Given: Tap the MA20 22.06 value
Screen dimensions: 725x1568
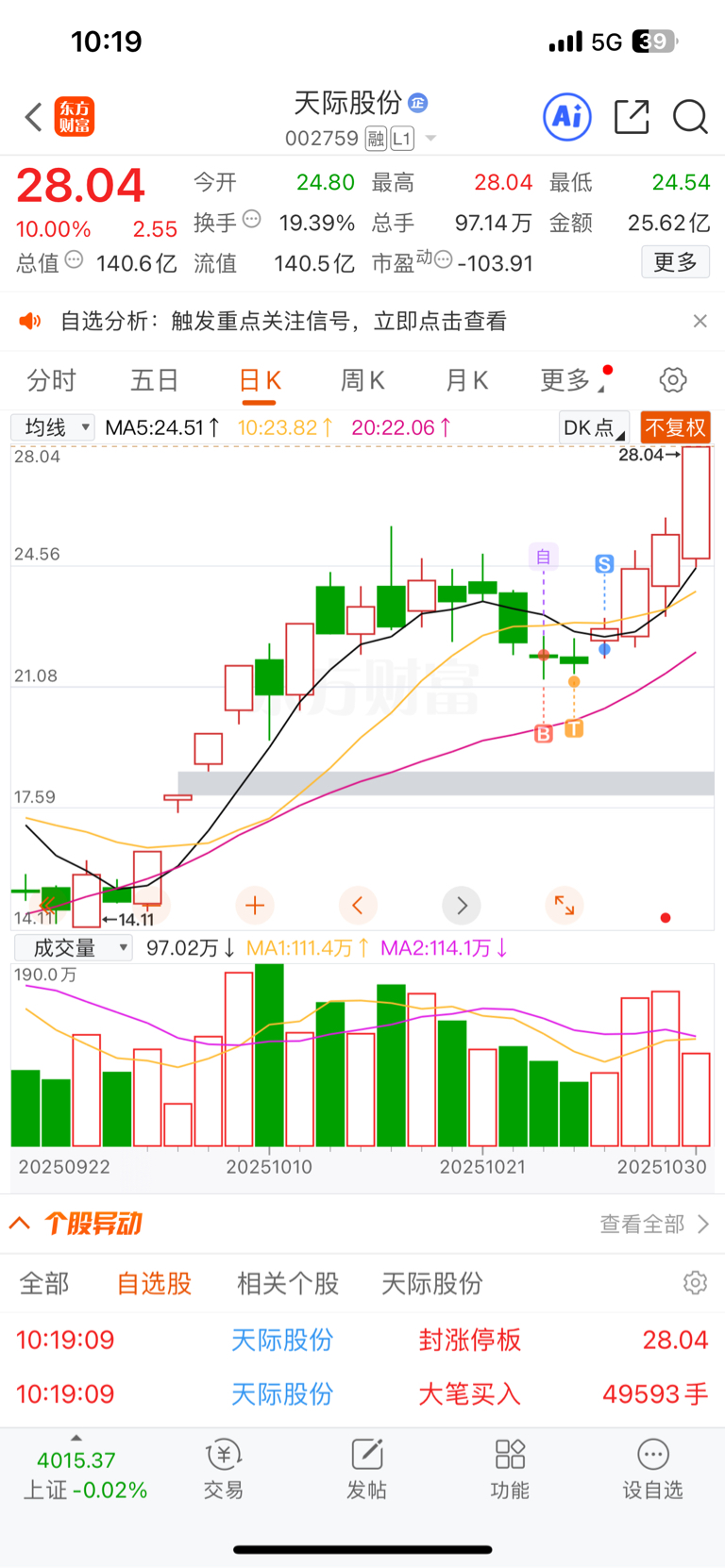Looking at the screenshot, I should (401, 427).
